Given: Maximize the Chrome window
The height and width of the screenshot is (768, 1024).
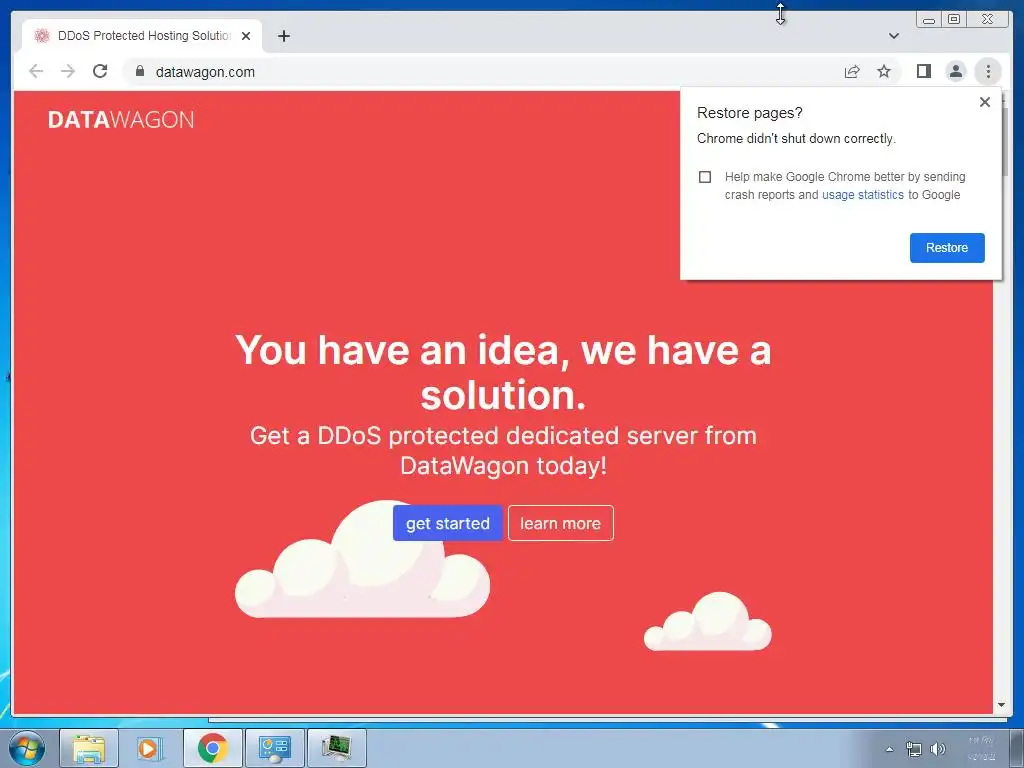Looking at the screenshot, I should click(954, 20).
